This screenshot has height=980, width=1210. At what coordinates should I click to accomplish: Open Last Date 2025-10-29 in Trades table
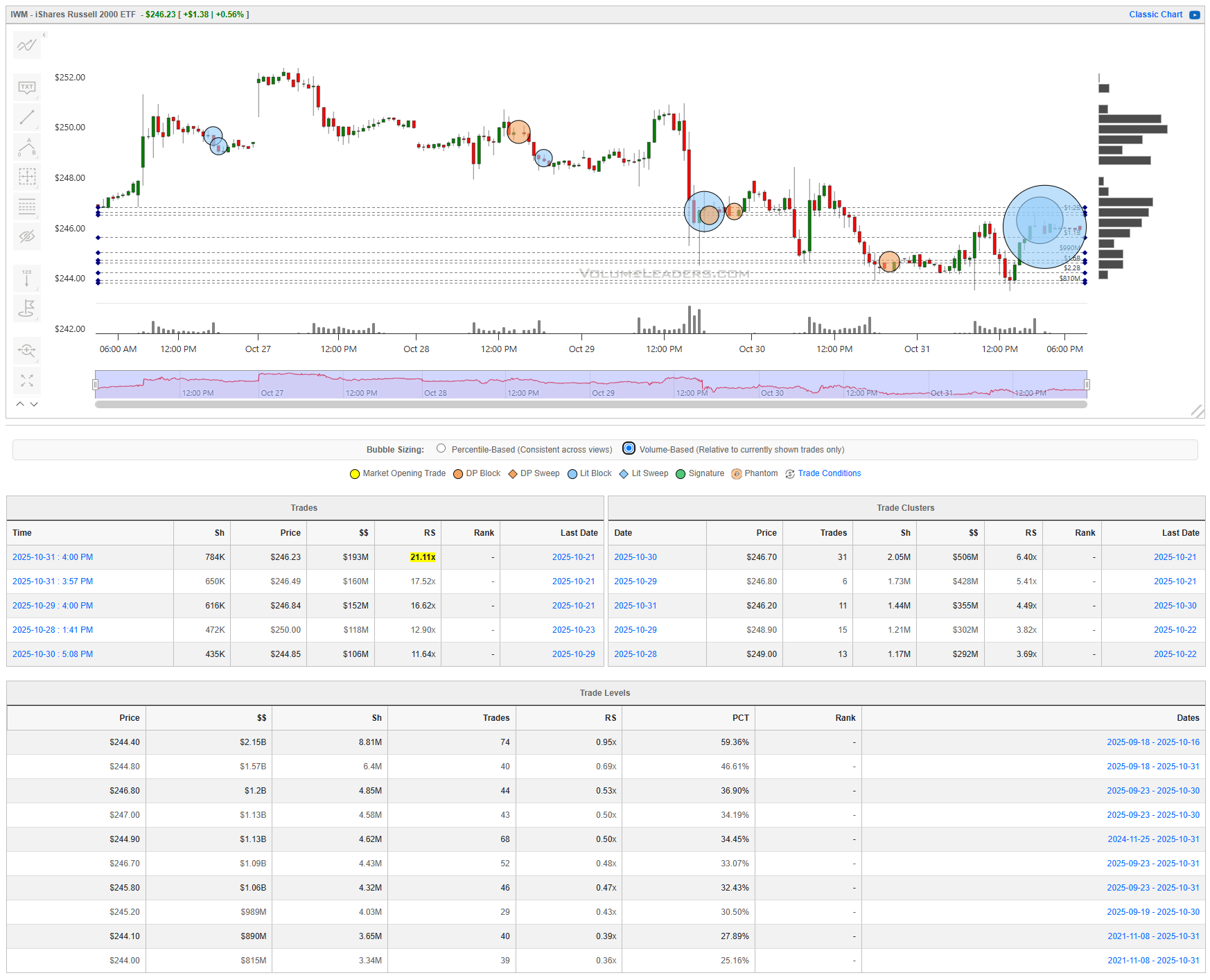(x=573, y=654)
